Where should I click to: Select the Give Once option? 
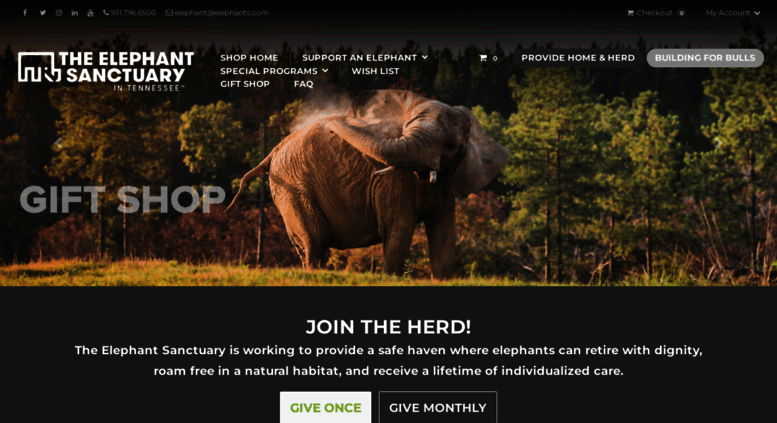pyautogui.click(x=326, y=408)
